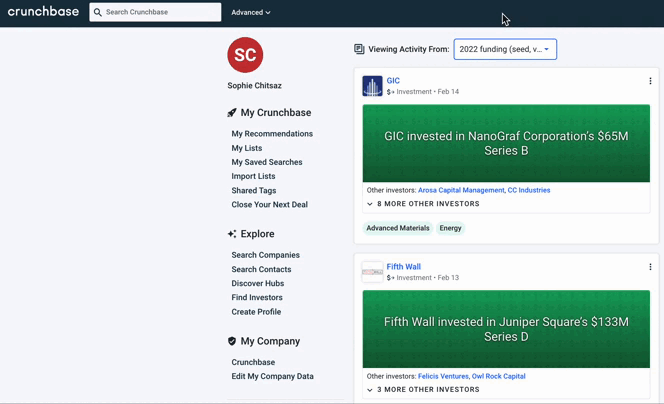
Task: Open the Viewing Activity From dropdown
Action: pos(505,49)
